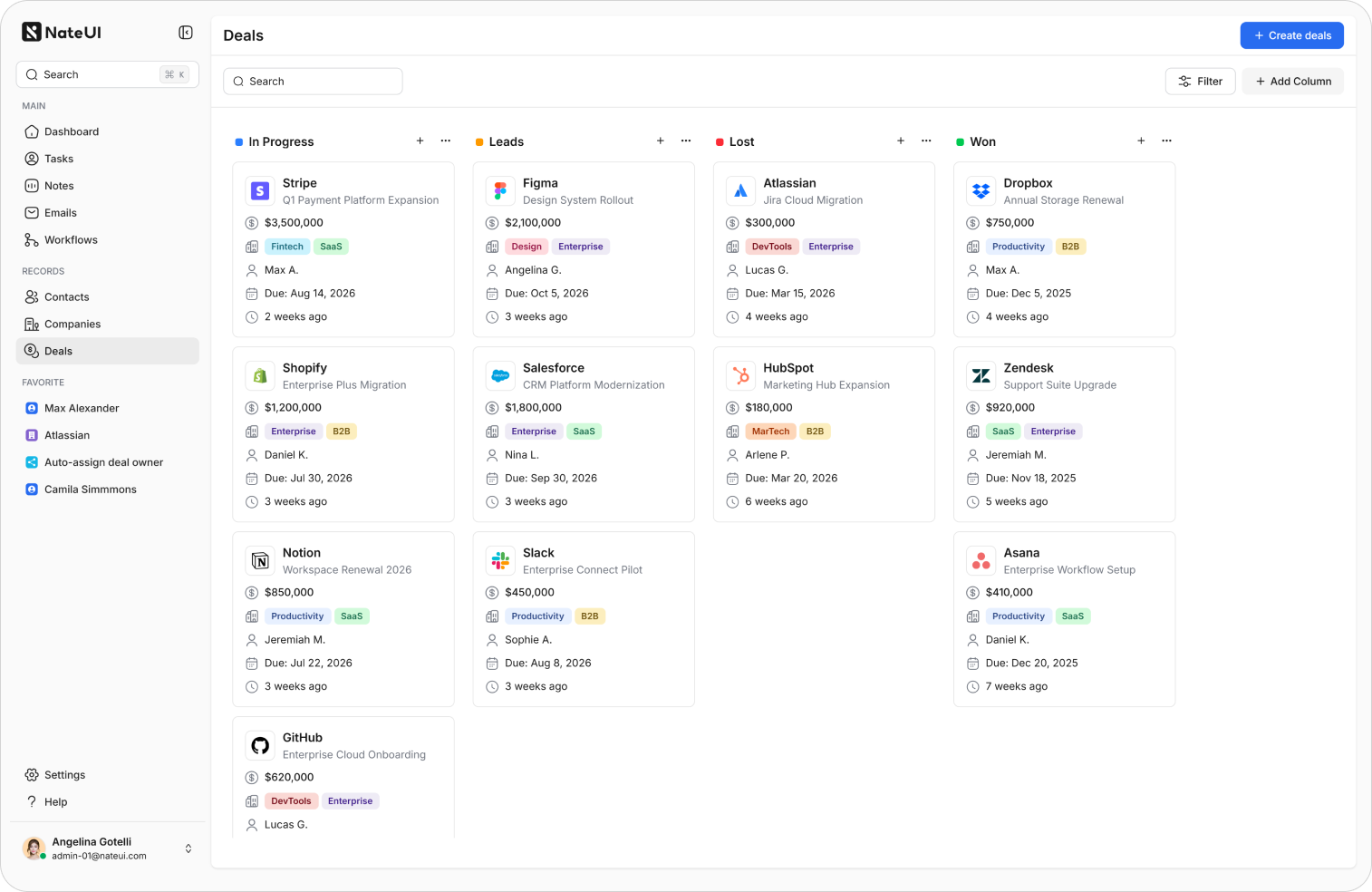
Task: Navigate to Emails
Action: point(108,213)
